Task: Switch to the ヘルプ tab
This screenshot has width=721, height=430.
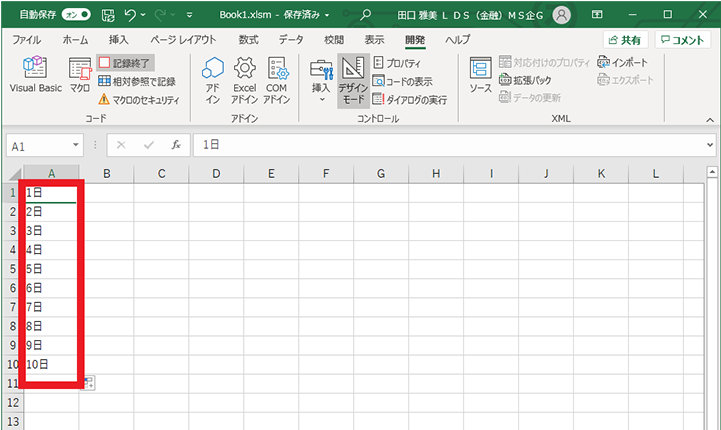Action: click(x=458, y=40)
